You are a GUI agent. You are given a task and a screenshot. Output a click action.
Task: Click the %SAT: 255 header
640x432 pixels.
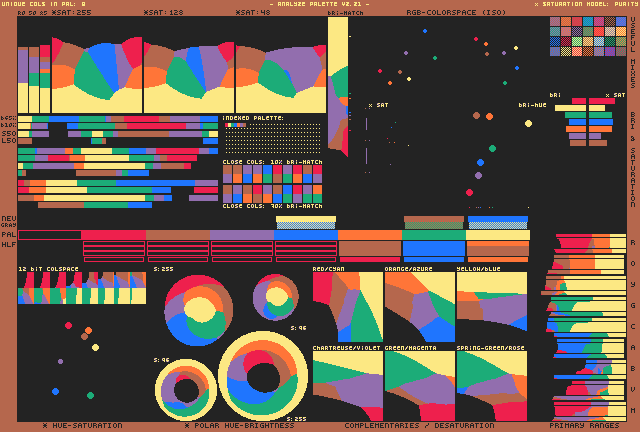[70, 12]
